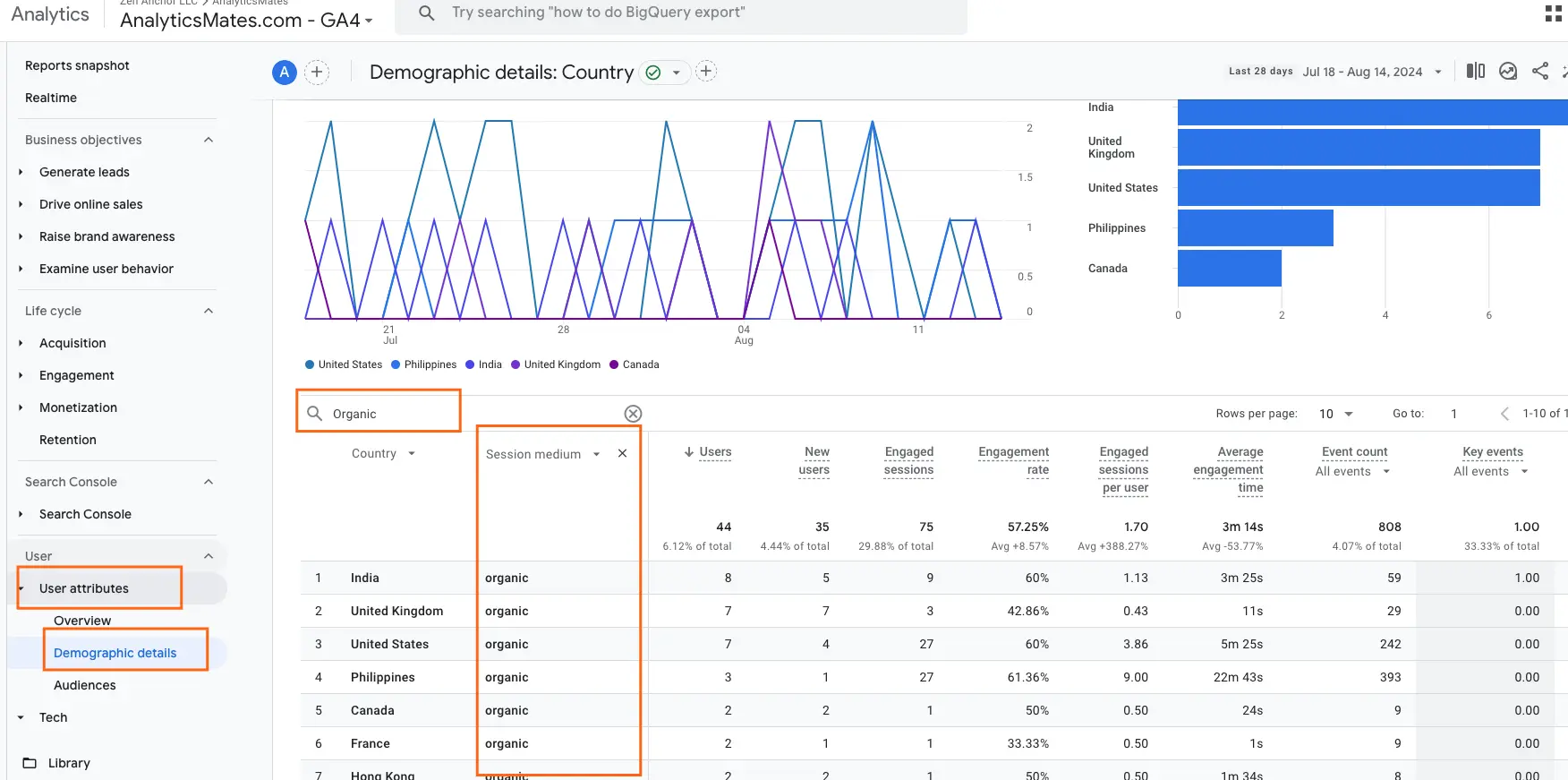Screen dimensions: 1568x780
Task: Toggle India series in chart legend
Action: click(483, 364)
